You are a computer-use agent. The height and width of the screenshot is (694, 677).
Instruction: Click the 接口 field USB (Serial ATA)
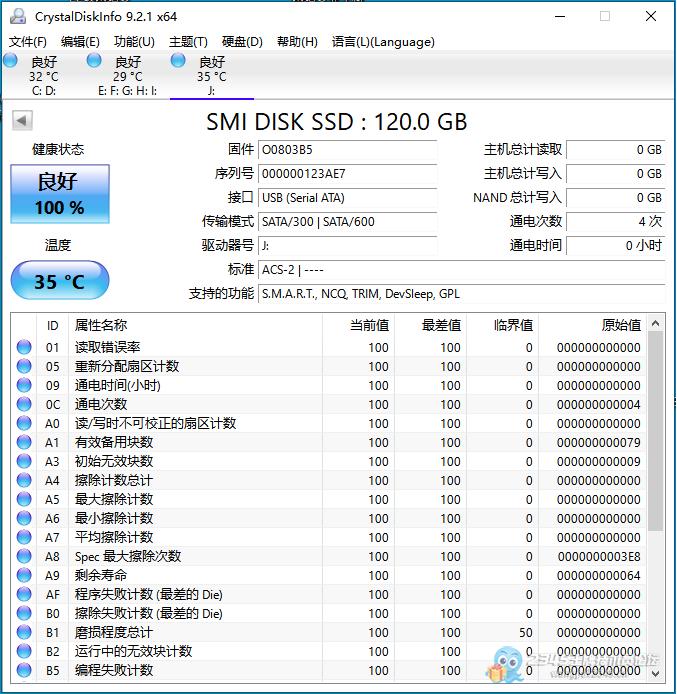[x=348, y=198]
